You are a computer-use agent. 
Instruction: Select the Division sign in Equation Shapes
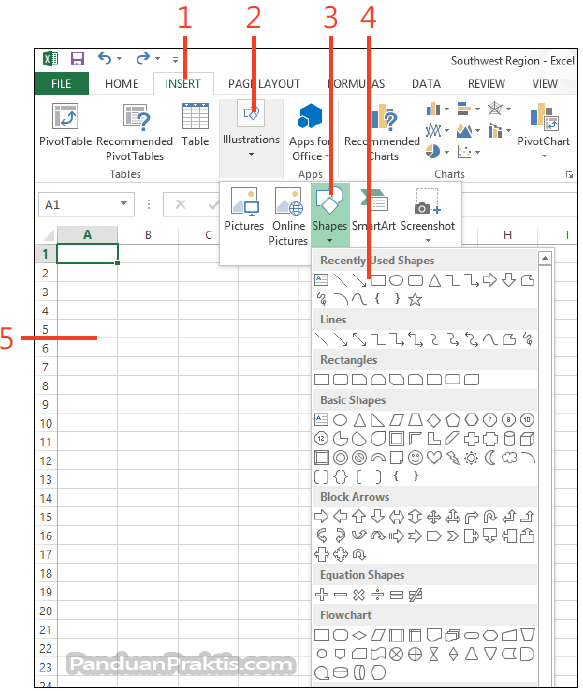(378, 594)
